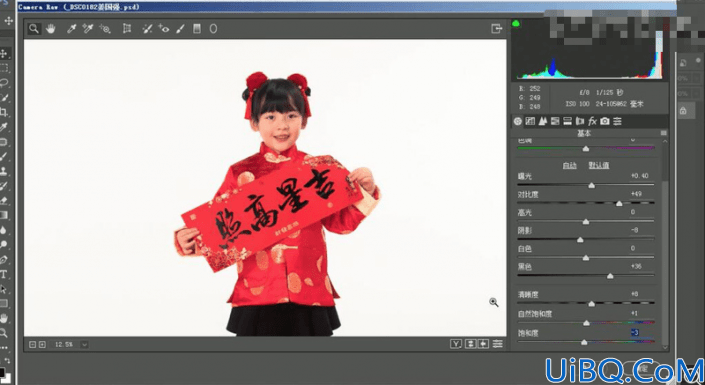Click the blacks value field +36
The image size is (705, 385).
(636, 266)
